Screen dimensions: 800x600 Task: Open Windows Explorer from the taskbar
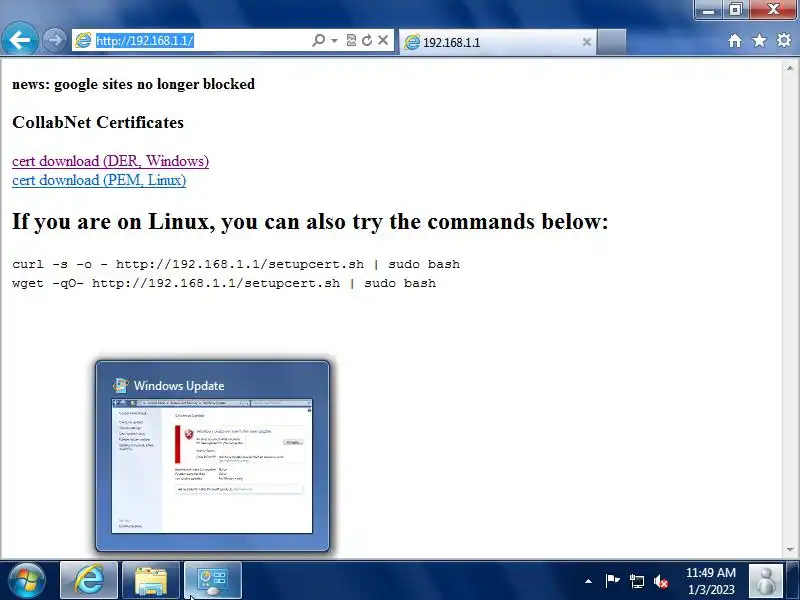(x=151, y=581)
